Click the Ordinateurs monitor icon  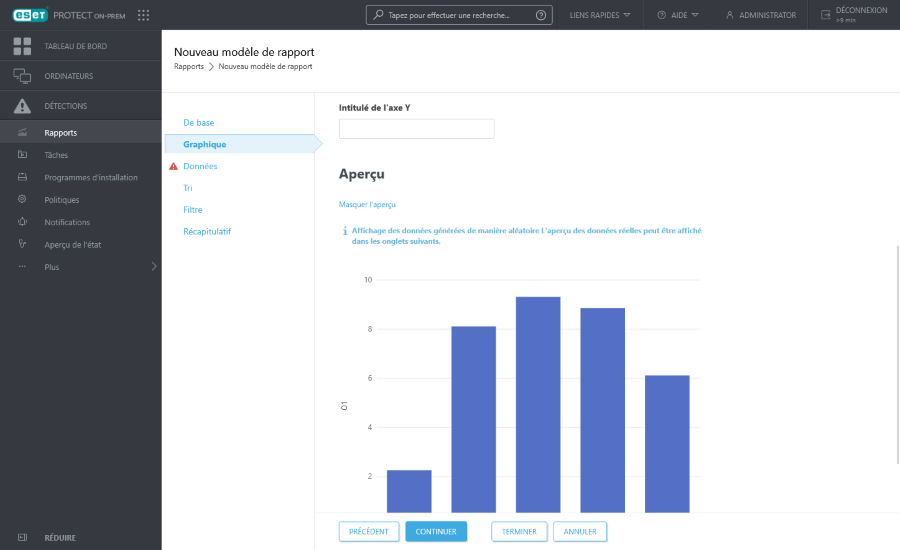[x=22, y=76]
